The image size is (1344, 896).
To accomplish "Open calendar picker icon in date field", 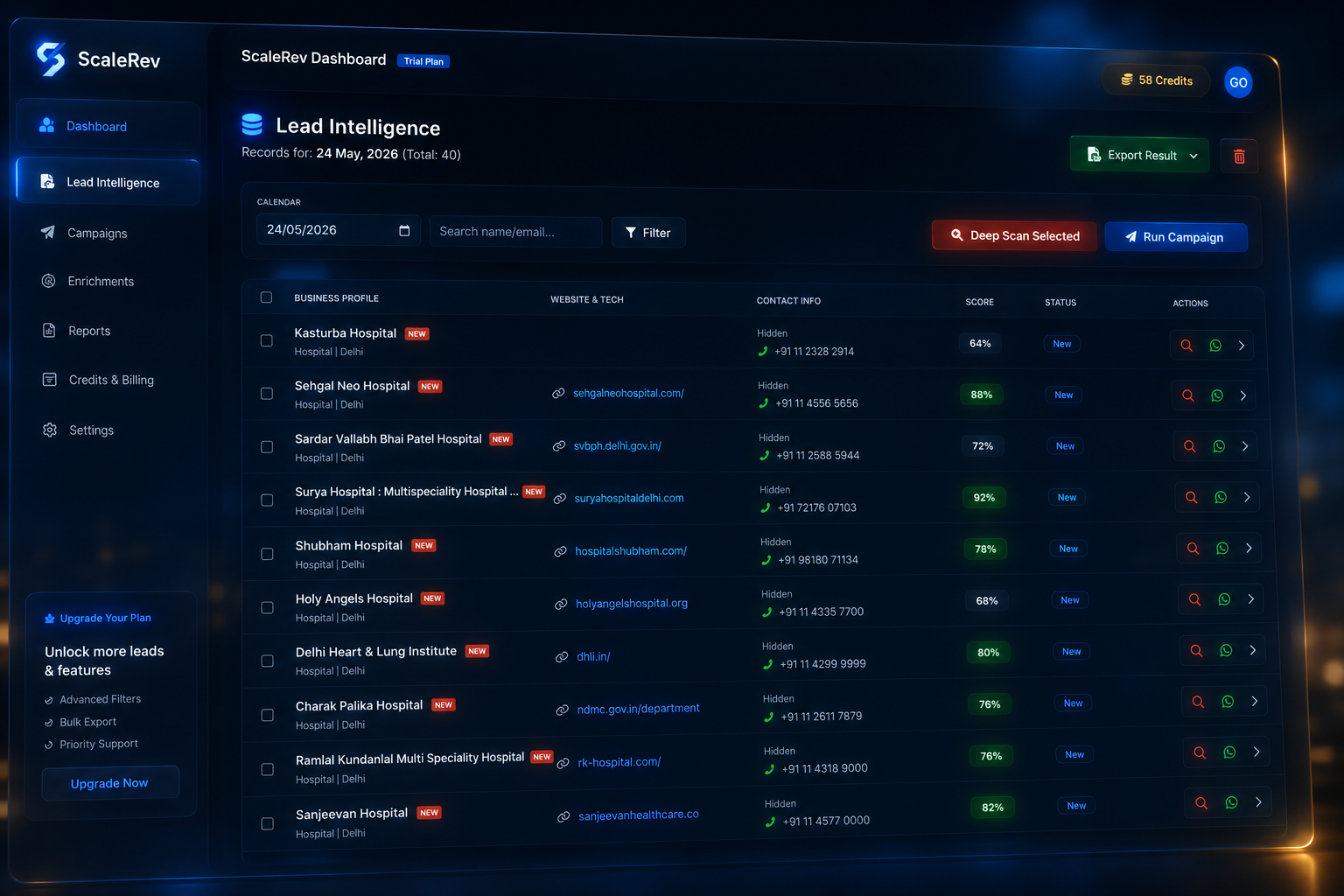I will pyautogui.click(x=404, y=230).
